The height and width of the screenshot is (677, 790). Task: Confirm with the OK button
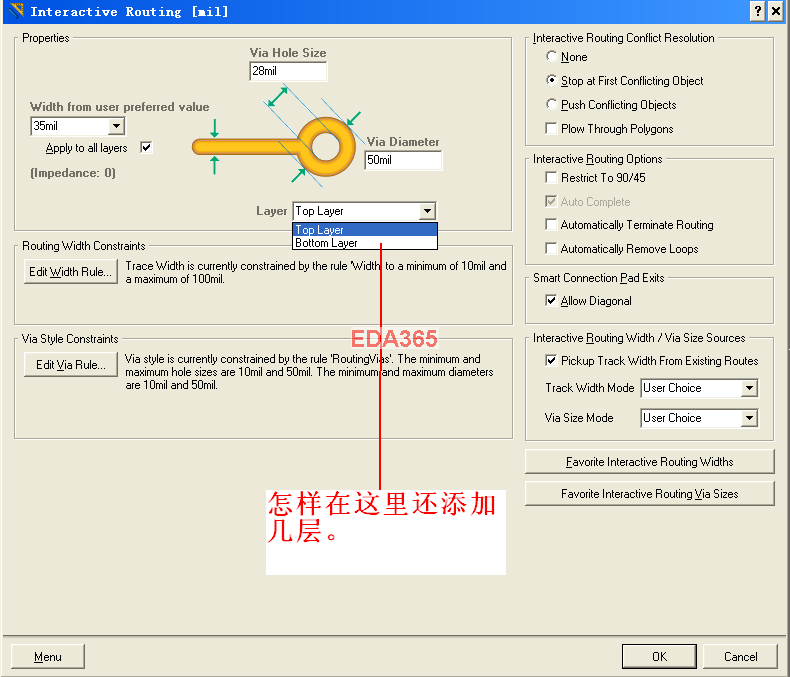click(659, 657)
